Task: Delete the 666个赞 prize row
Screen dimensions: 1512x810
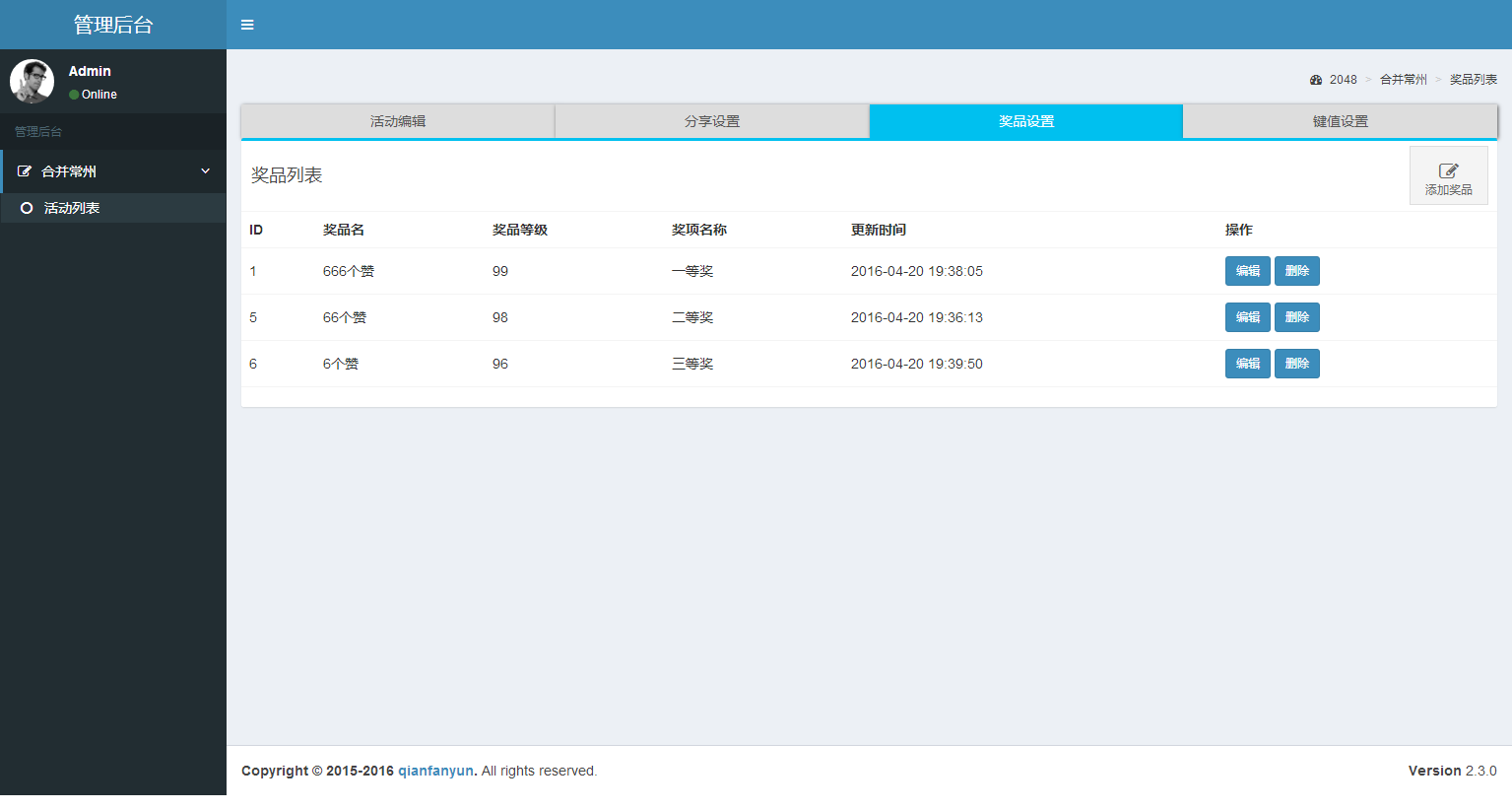Action: 1296,271
